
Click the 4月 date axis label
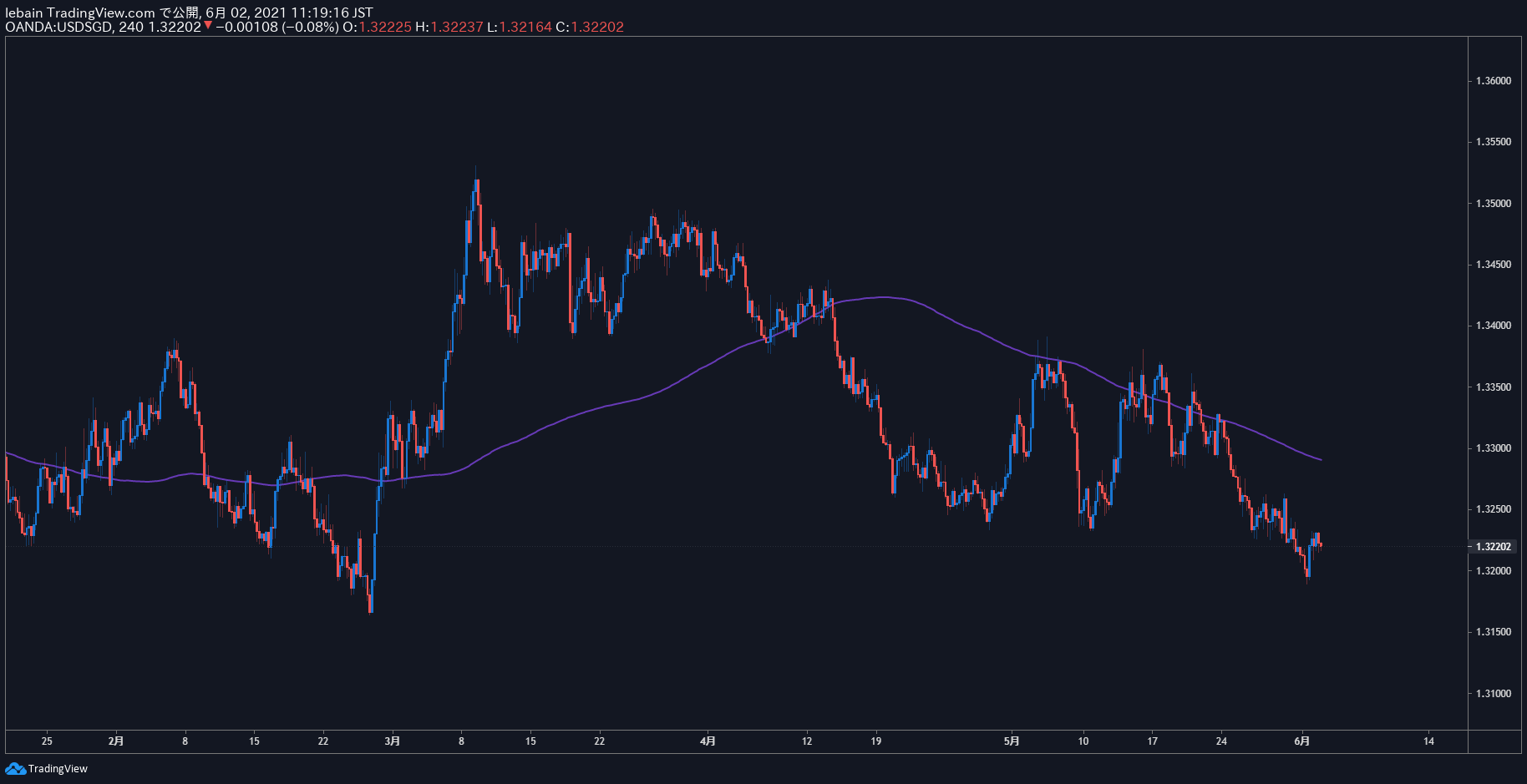(708, 741)
